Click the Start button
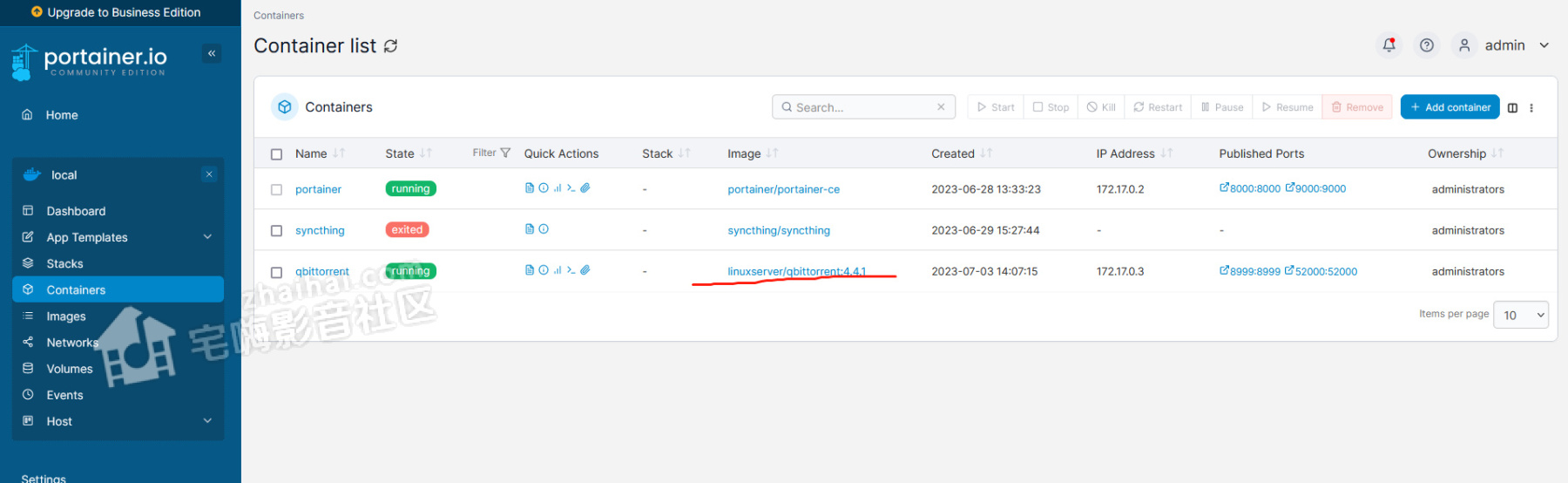 996,107
